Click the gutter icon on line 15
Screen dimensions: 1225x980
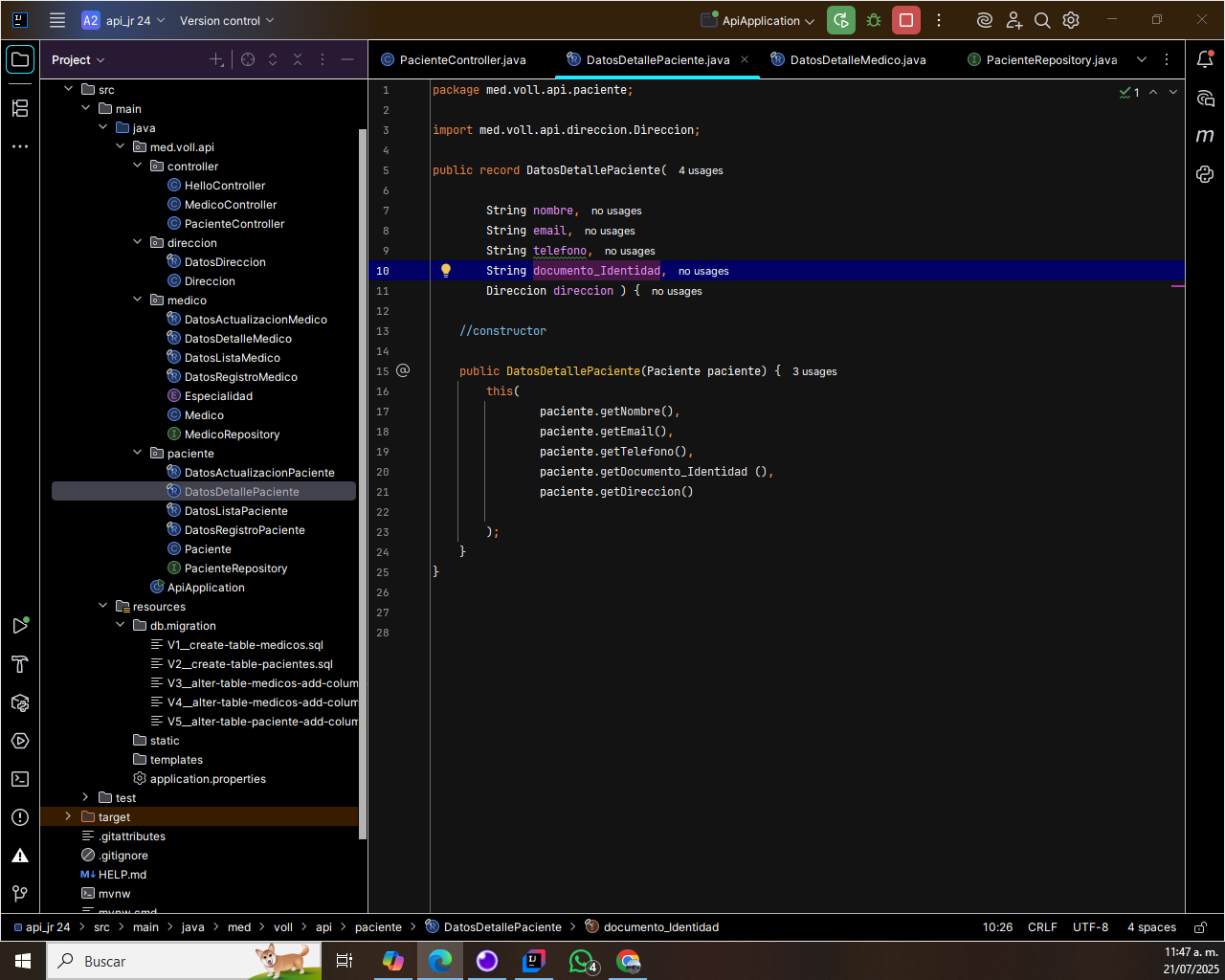tap(403, 370)
